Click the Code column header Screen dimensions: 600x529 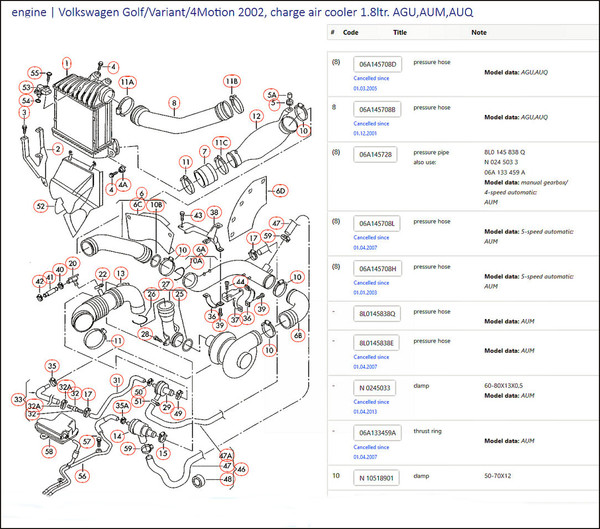click(x=350, y=32)
